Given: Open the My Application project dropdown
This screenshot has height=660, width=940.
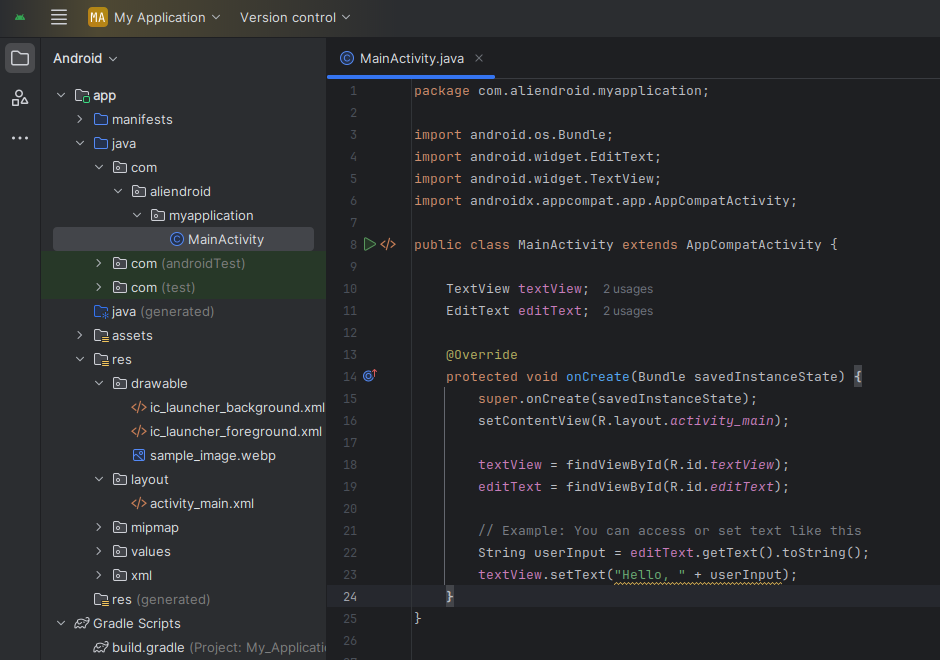Looking at the screenshot, I should pyautogui.click(x=155, y=17).
